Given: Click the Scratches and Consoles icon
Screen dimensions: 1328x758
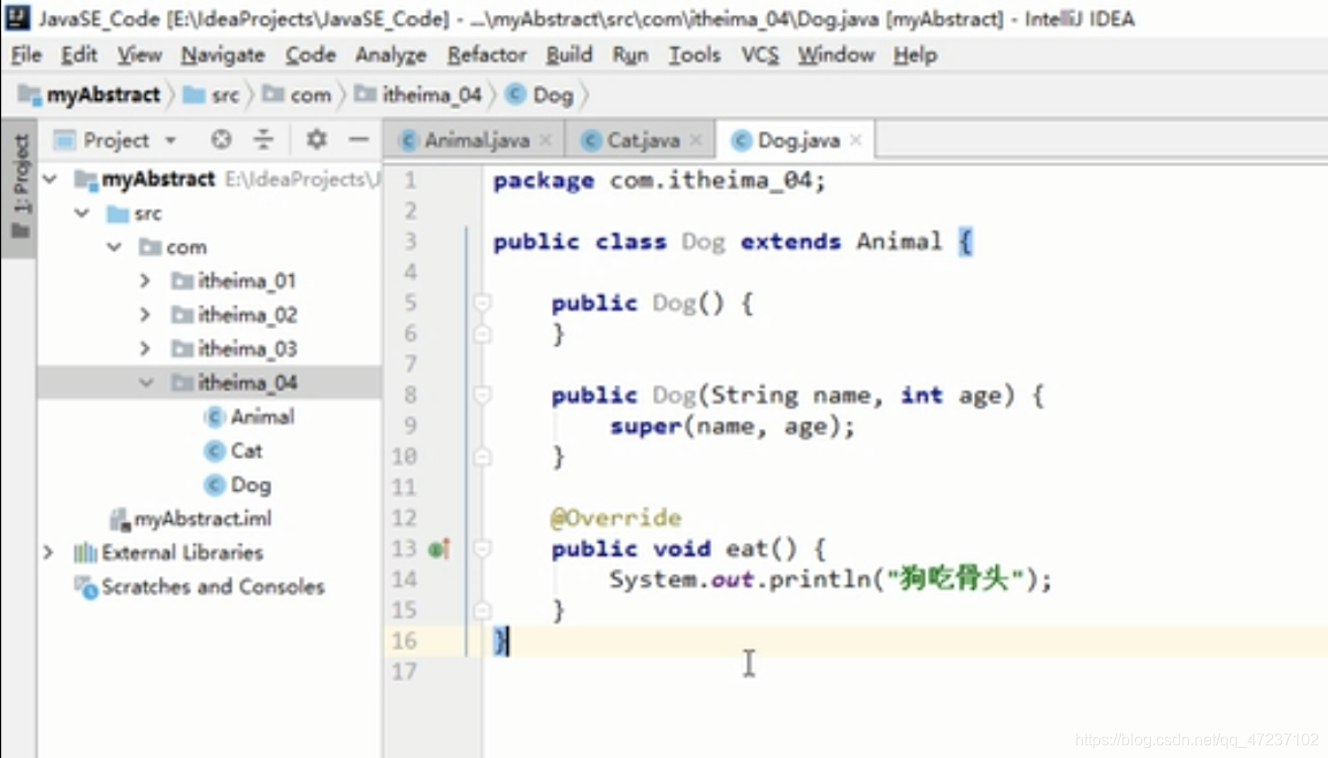Looking at the screenshot, I should (x=86, y=587).
